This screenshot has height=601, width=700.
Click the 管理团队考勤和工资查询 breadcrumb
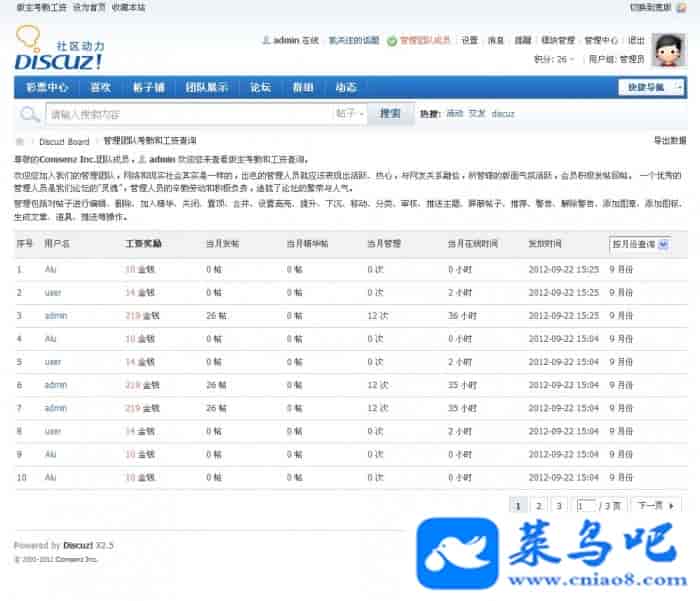pos(150,141)
